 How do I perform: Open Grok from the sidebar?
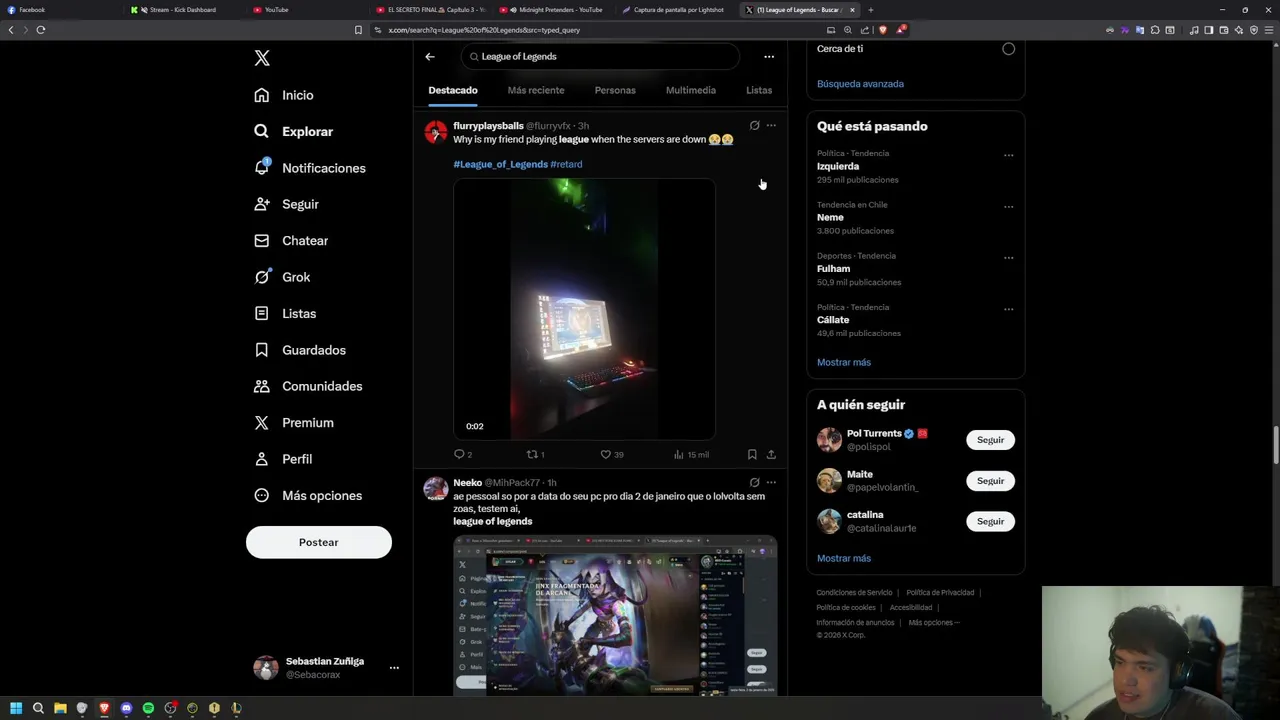(x=282, y=277)
